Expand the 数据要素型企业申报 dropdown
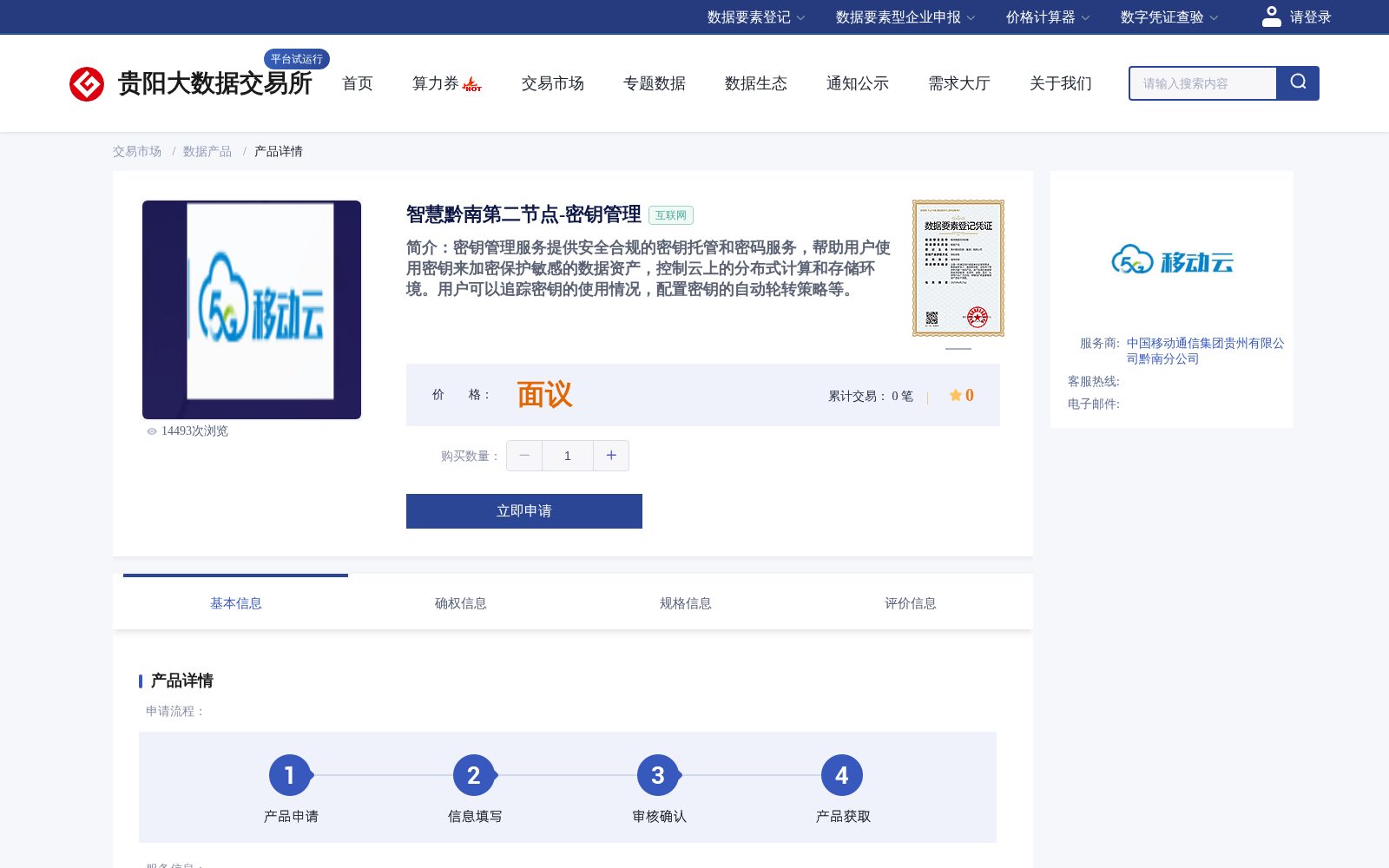 [x=905, y=17]
